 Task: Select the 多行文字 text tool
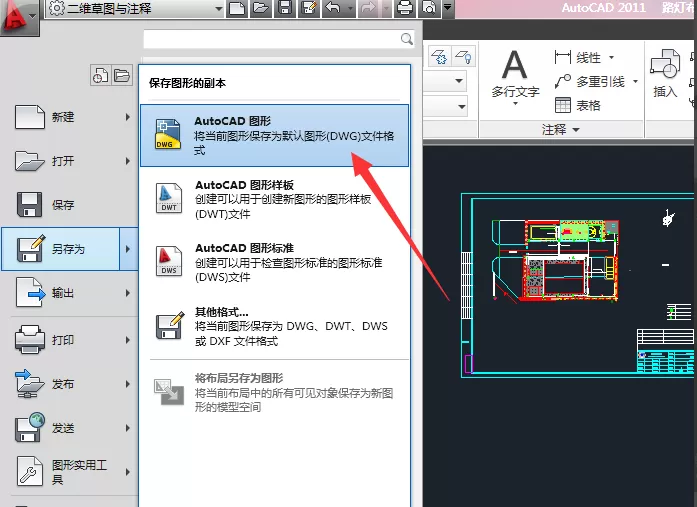click(515, 73)
